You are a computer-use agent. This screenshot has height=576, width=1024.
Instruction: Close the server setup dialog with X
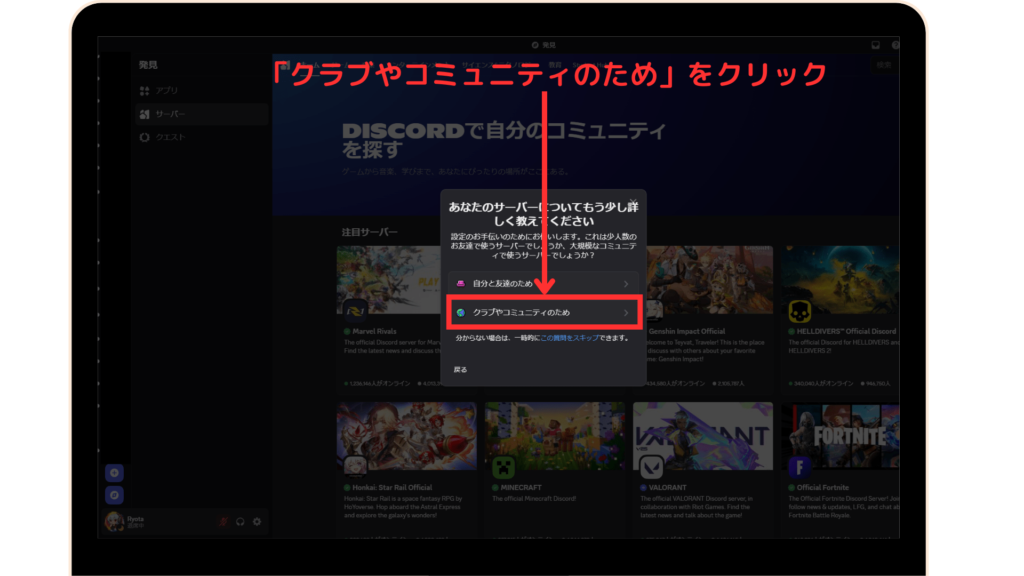tap(633, 202)
